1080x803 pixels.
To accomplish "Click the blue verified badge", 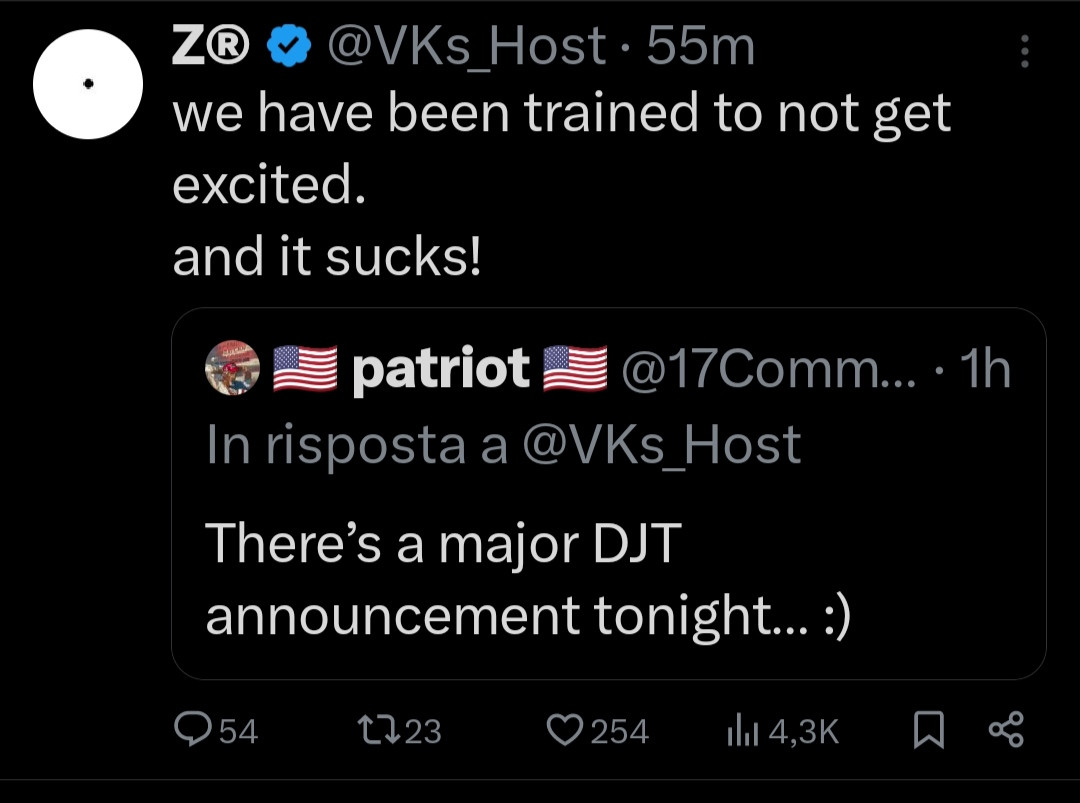I will tap(287, 47).
